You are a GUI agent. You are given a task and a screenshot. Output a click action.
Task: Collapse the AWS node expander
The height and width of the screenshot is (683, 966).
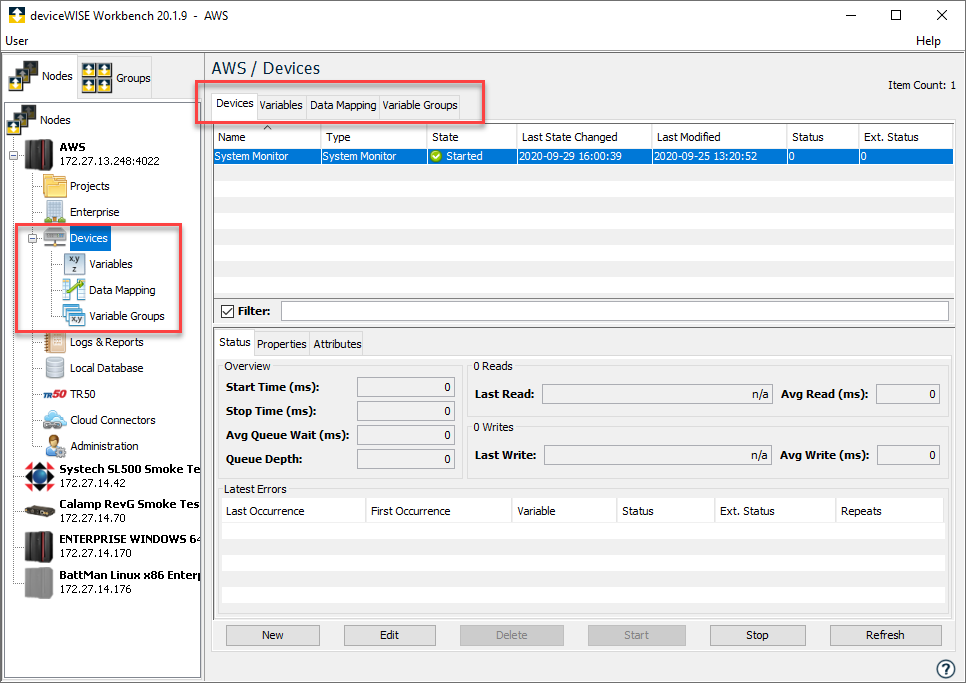click(14, 155)
